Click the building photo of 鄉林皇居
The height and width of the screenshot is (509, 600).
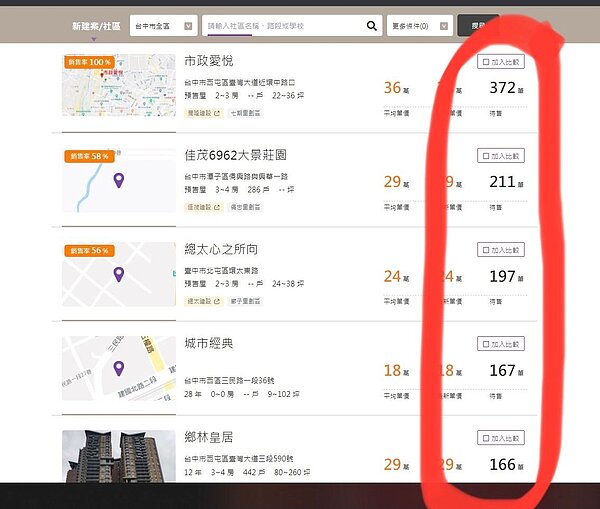tap(119, 456)
